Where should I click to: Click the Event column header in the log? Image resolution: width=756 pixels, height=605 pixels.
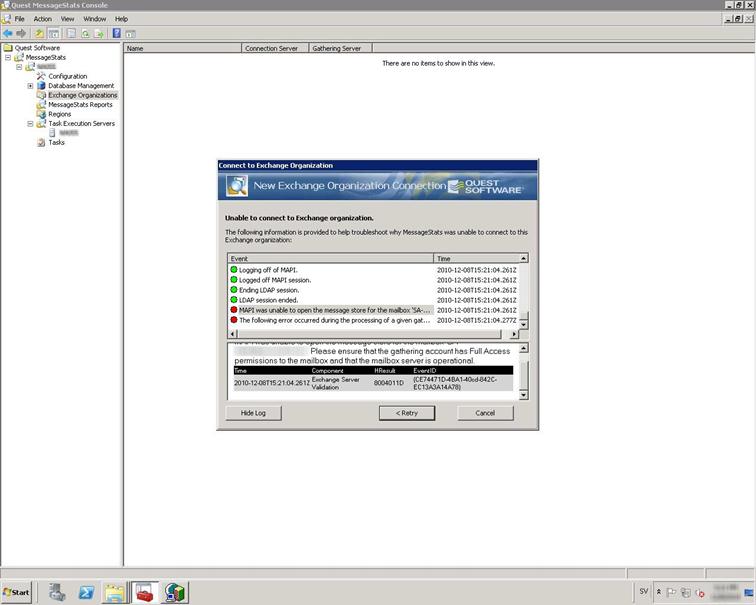coord(330,258)
